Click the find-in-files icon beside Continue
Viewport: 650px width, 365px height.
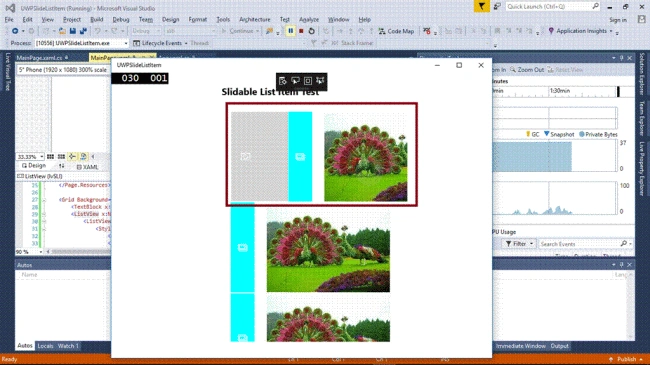pyautogui.click(x=269, y=31)
